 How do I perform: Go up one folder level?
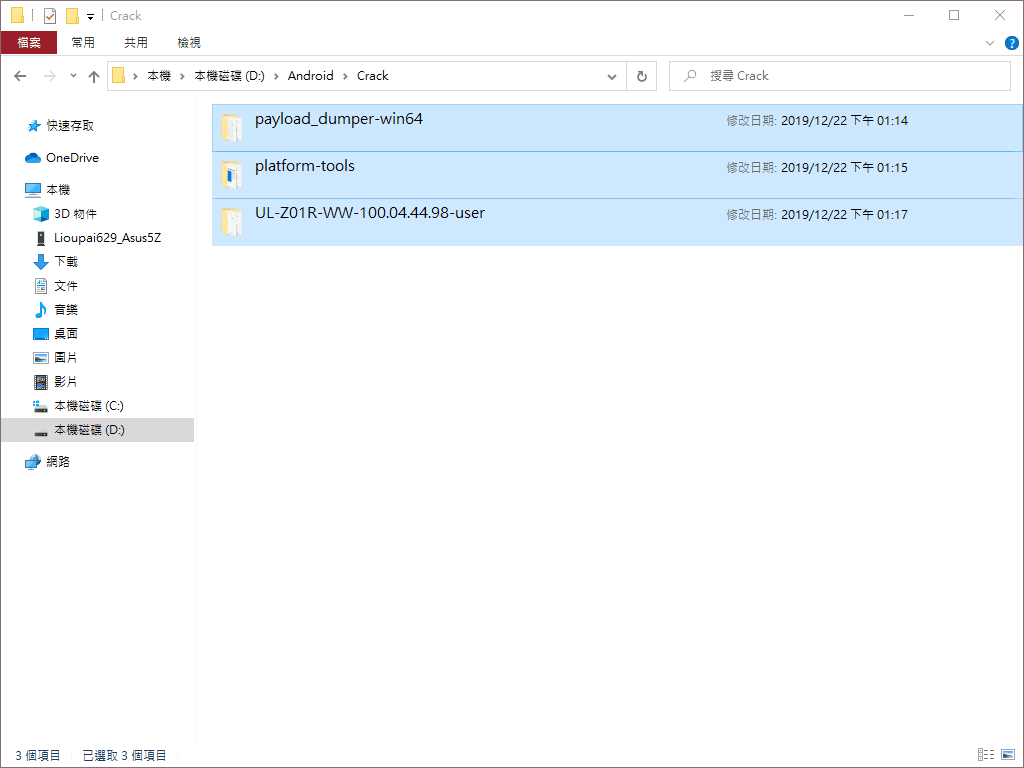pos(94,76)
